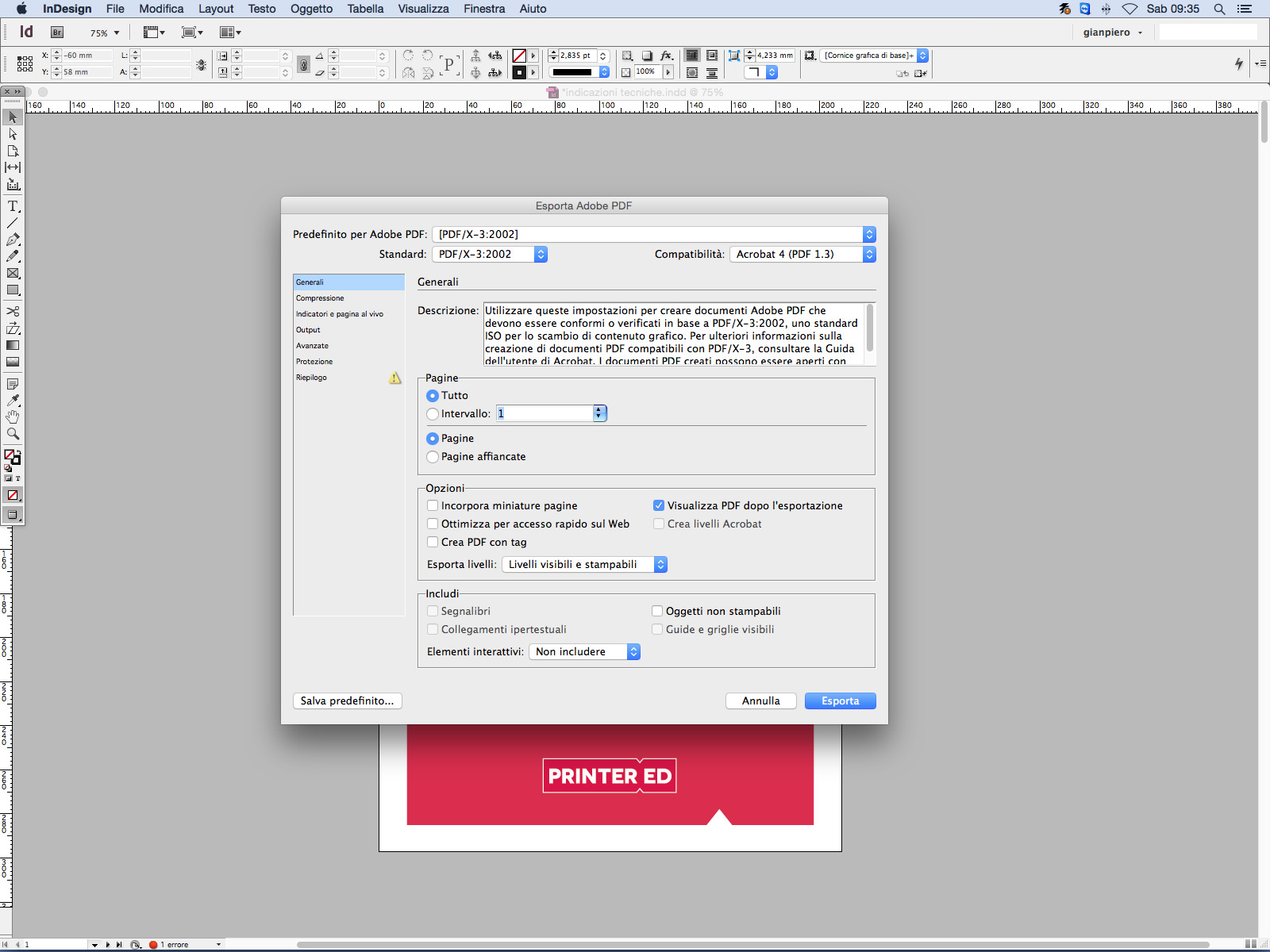Viewport: 1270px width, 952px height.
Task: Select the Rectangle Frame tool
Action: pyautogui.click(x=13, y=273)
